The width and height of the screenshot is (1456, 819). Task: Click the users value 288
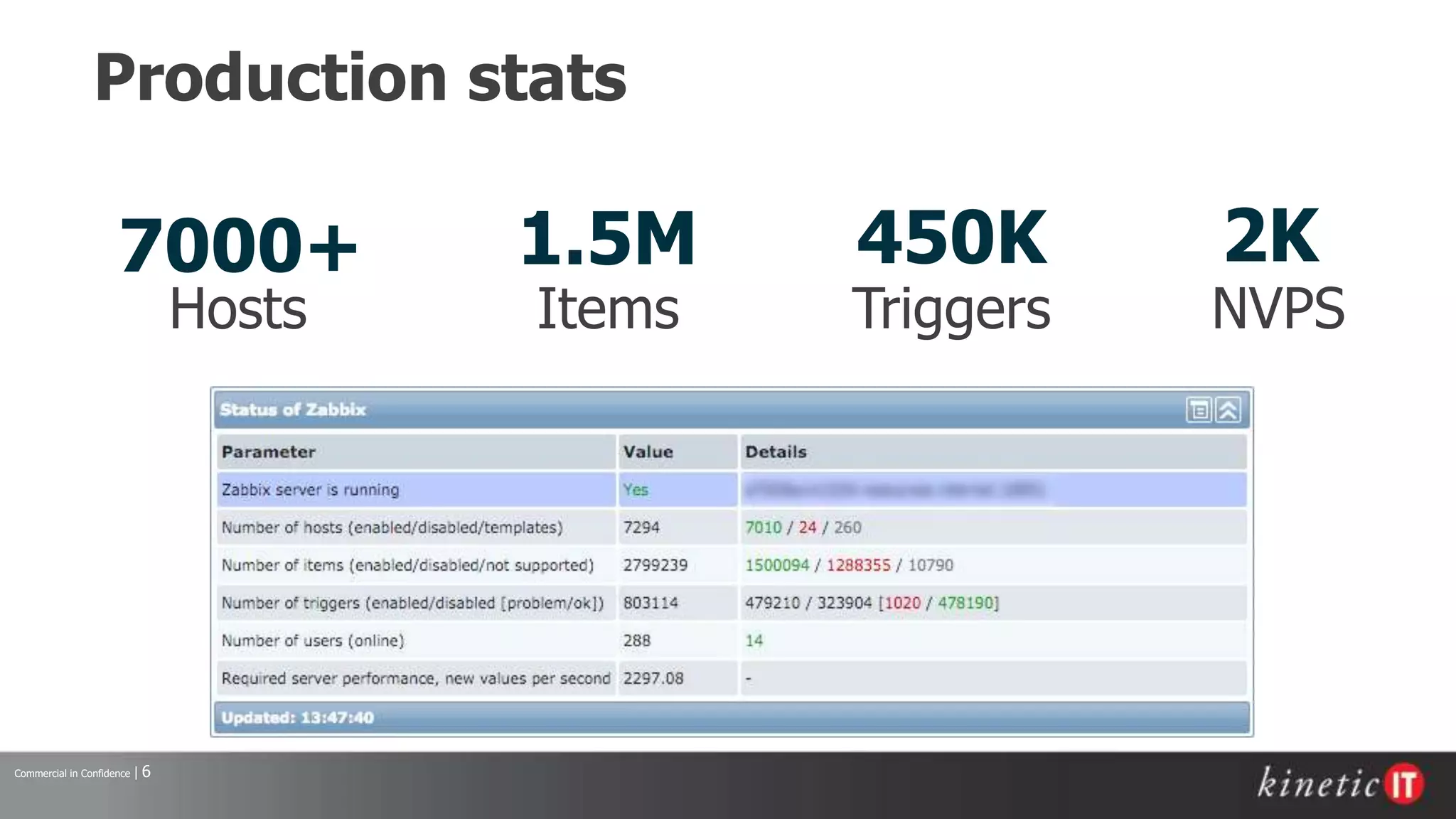(x=637, y=641)
